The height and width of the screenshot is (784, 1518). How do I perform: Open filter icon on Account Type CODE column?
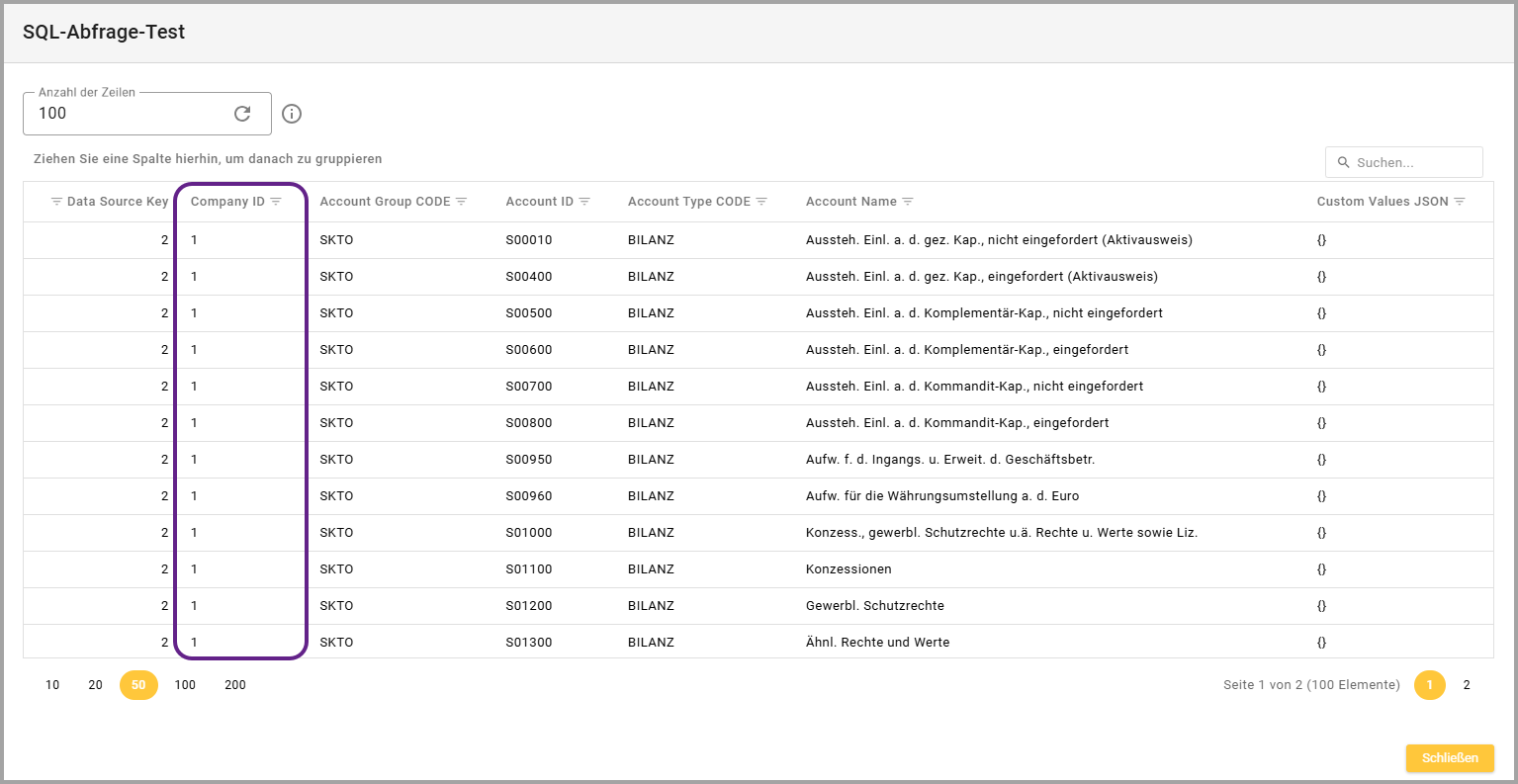tap(761, 202)
